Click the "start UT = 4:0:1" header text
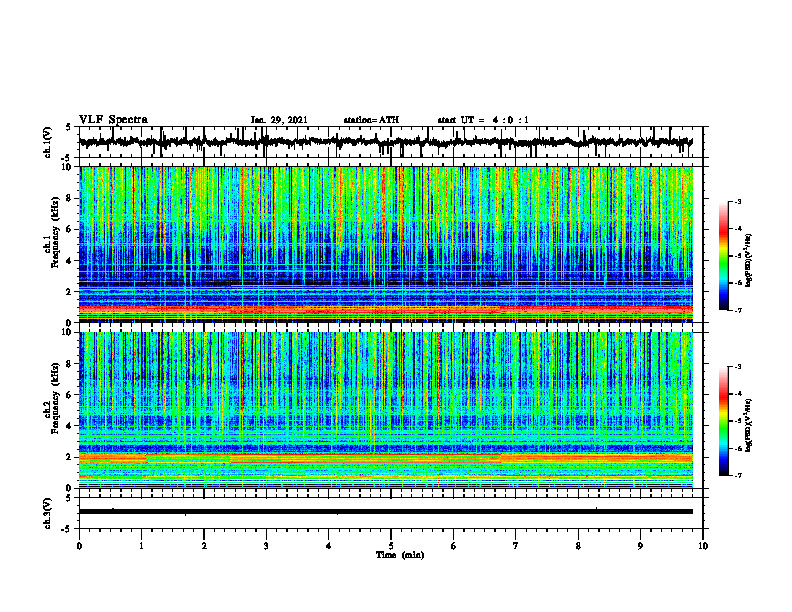The image size is (792, 612). tap(483, 120)
